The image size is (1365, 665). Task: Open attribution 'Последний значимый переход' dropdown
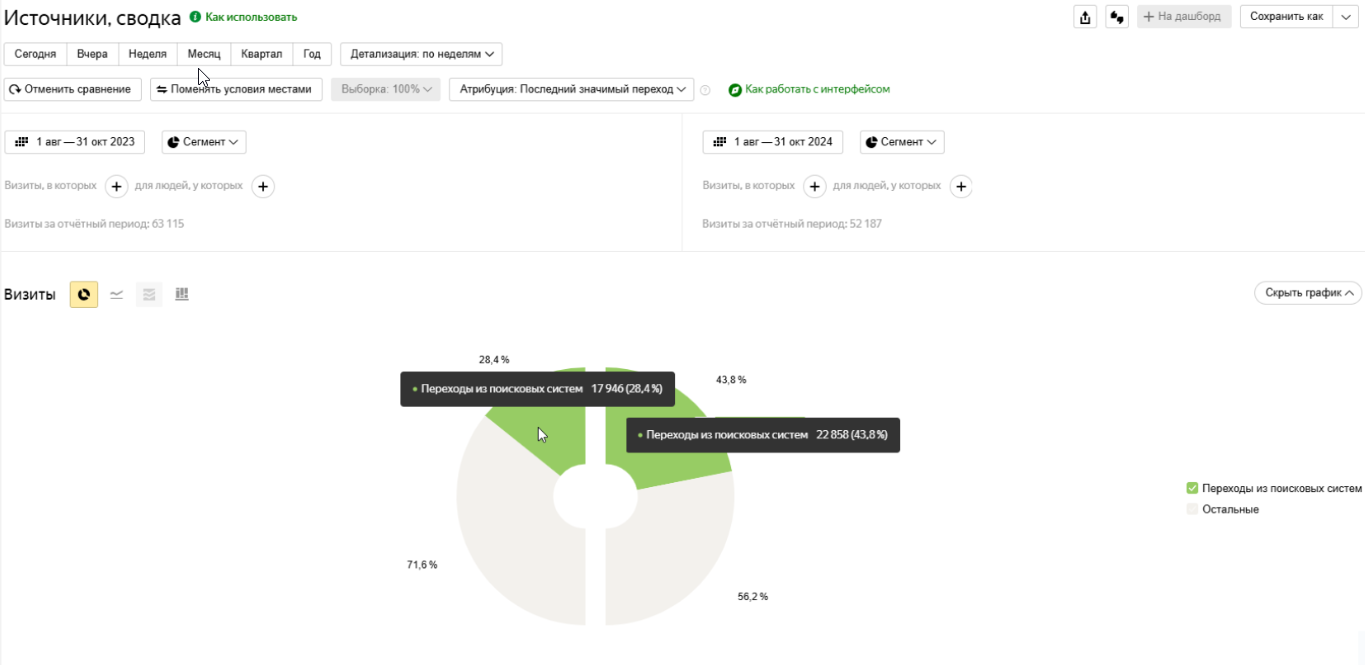tap(571, 89)
